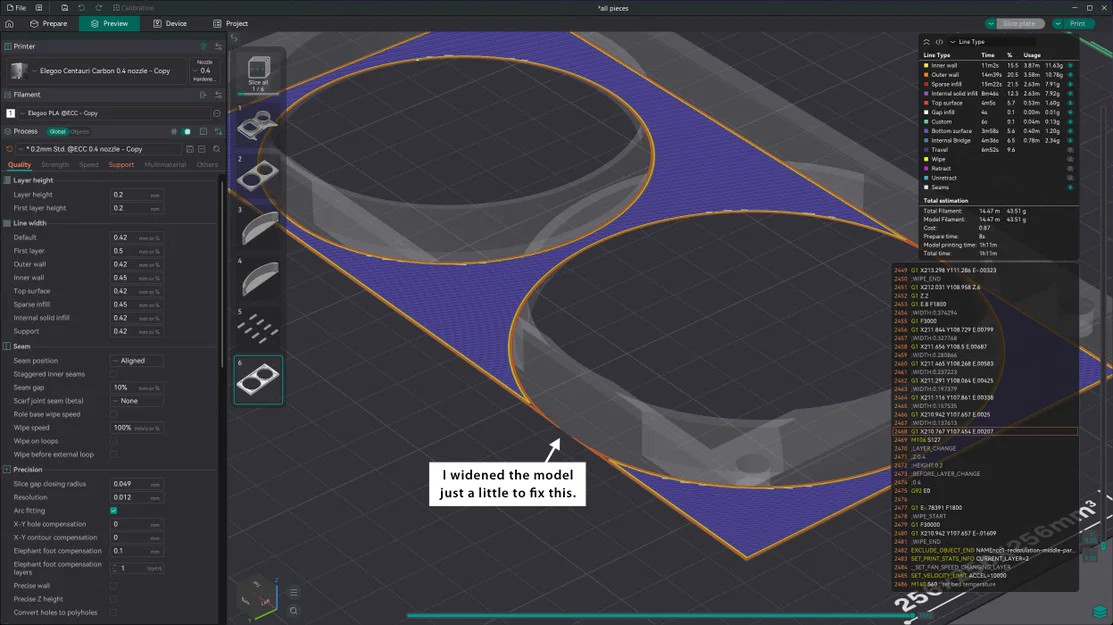This screenshot has height=625, width=1113.
Task: Open the Speed settings tab
Action: (x=89, y=165)
